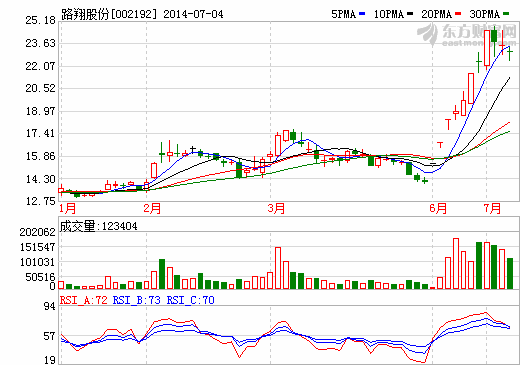Click the 30PMA legend label

tap(485, 14)
